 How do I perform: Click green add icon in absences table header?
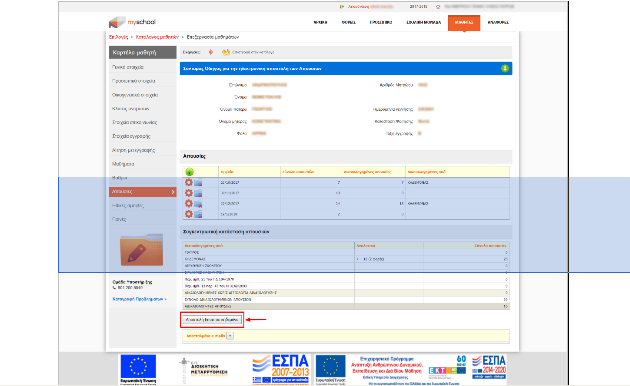click(189, 172)
